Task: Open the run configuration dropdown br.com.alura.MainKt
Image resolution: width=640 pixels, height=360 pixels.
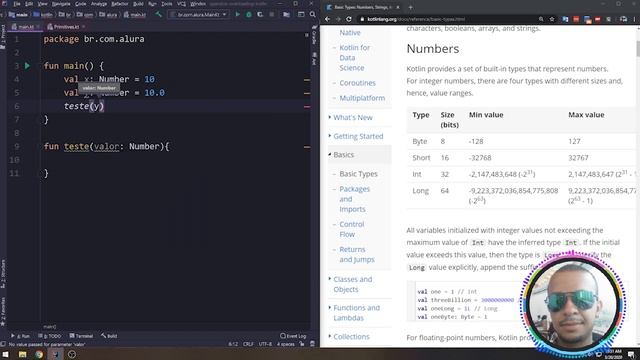Action: click(x=198, y=14)
